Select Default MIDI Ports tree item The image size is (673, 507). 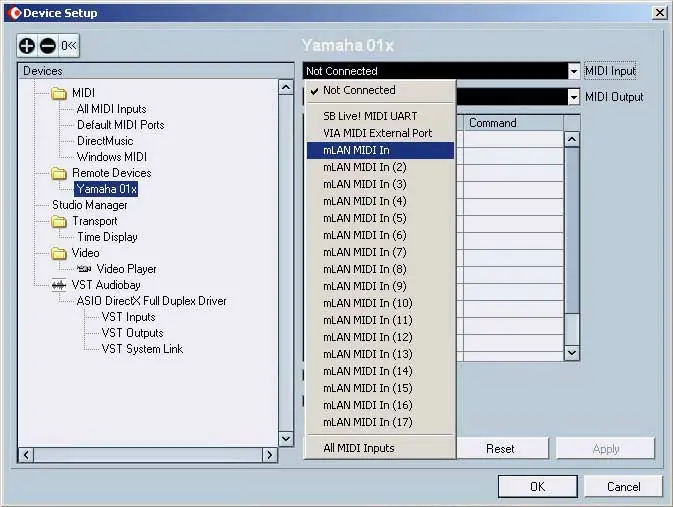tap(121, 125)
